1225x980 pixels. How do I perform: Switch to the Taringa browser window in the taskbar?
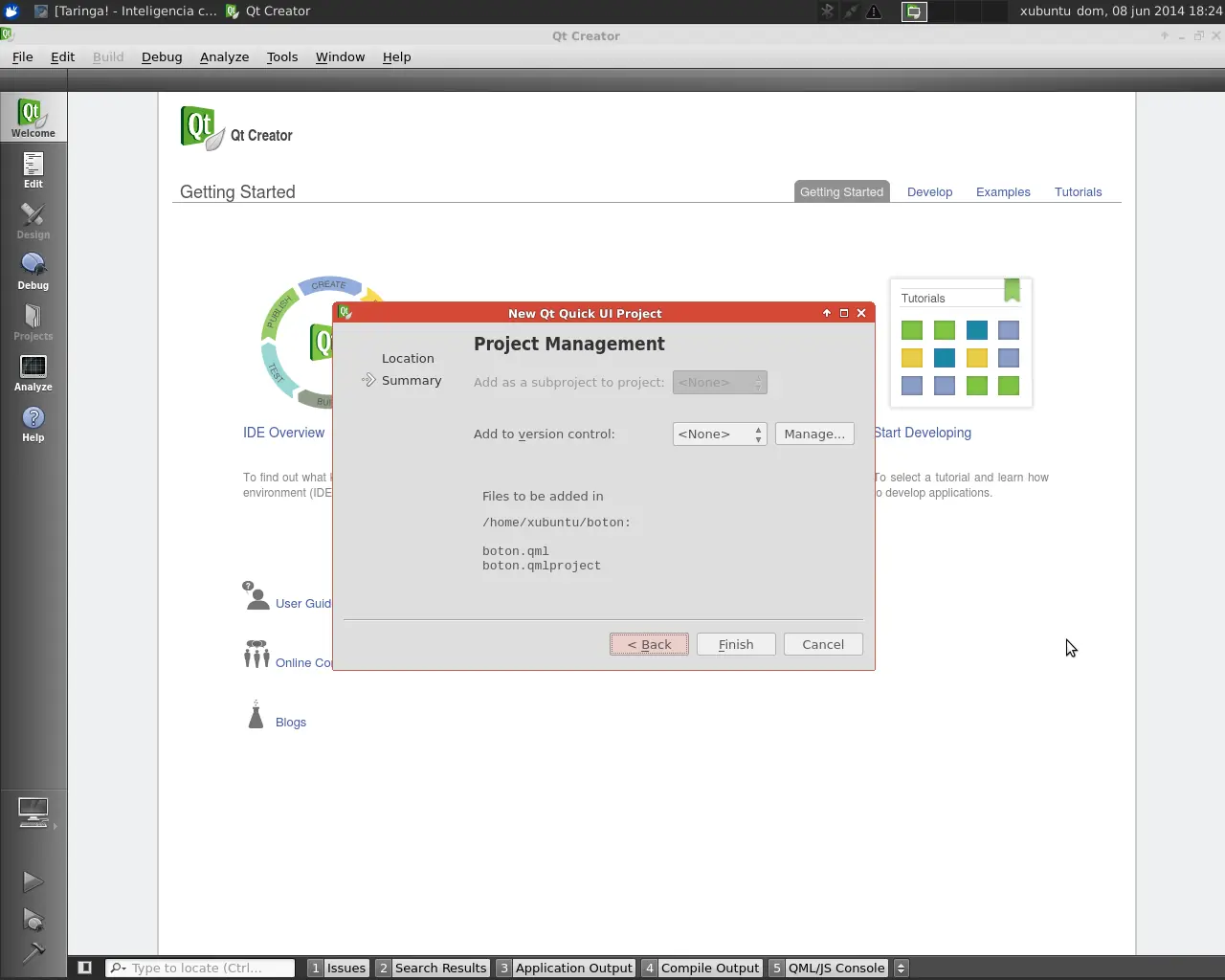pyautogui.click(x=125, y=11)
